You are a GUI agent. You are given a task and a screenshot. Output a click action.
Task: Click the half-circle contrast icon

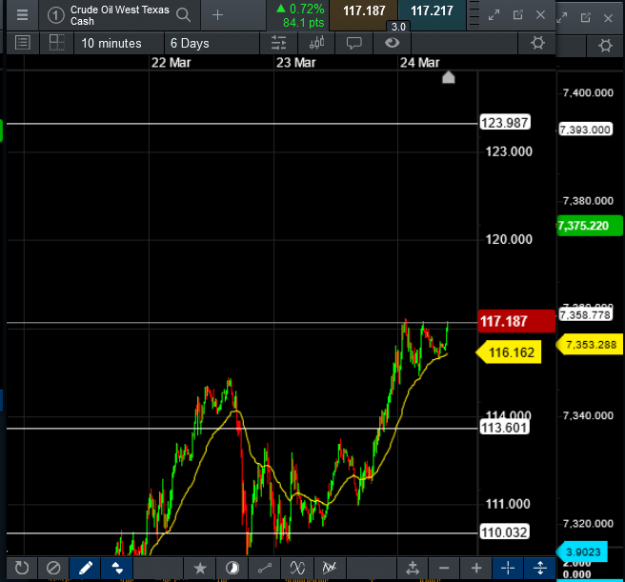coord(232,568)
